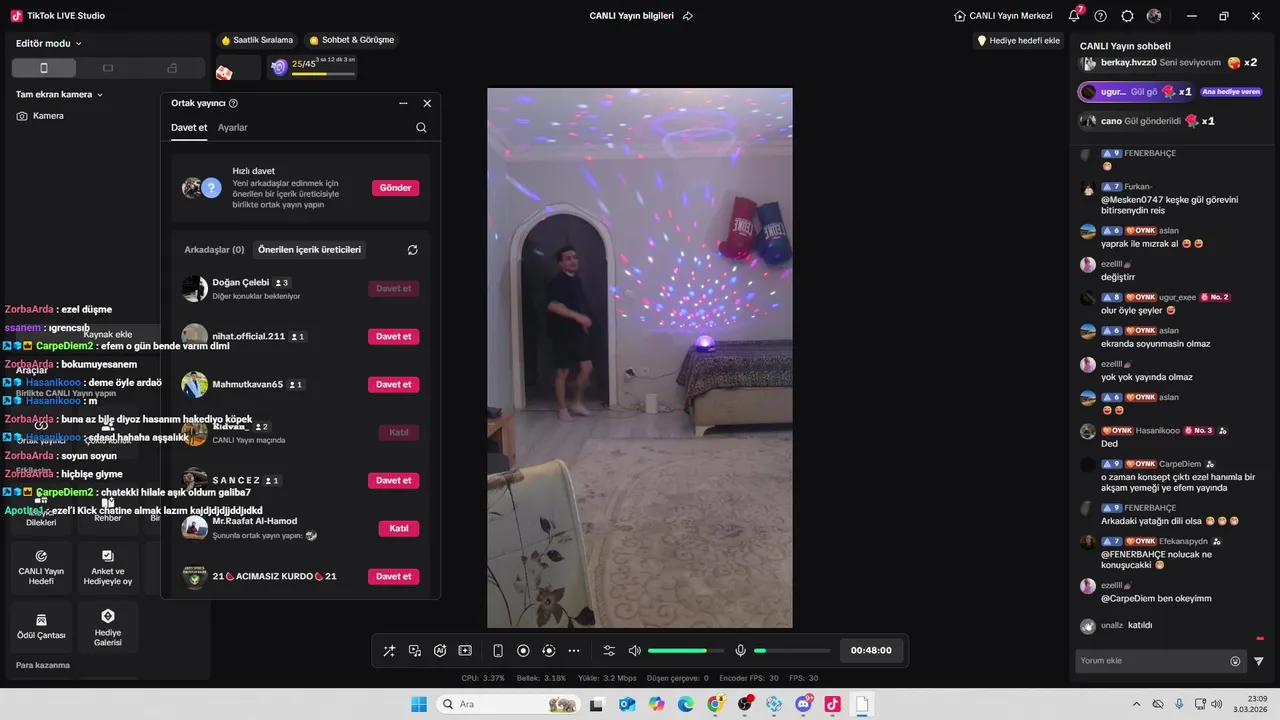The height and width of the screenshot is (720, 1280).
Task: Open the profile avatar in title bar
Action: click(1154, 16)
